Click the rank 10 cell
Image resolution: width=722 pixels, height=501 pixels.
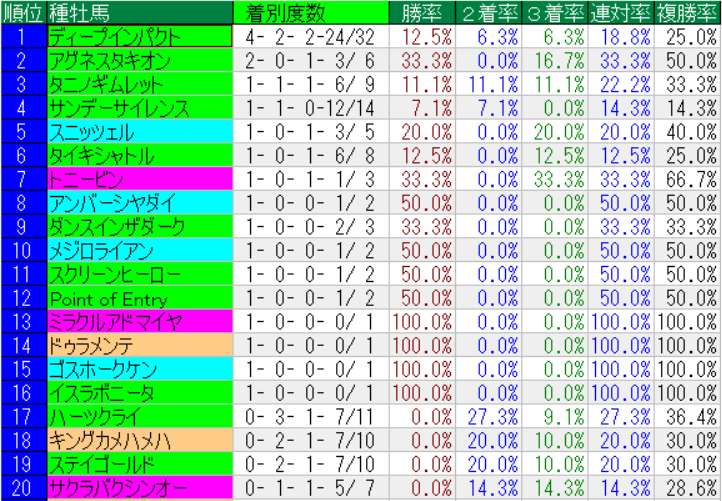tap(23, 250)
